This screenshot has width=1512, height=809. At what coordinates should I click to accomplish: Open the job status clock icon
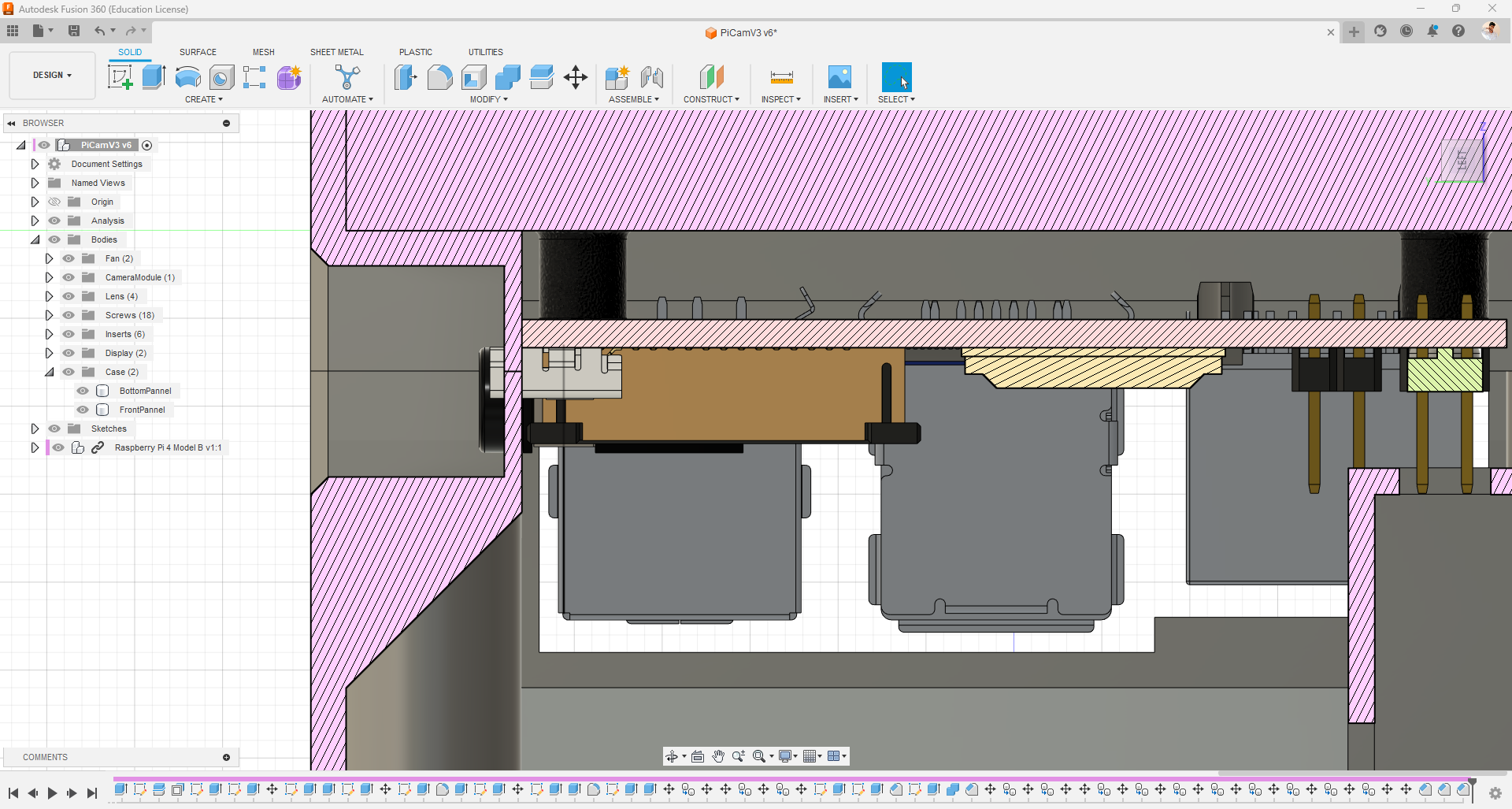1406,31
